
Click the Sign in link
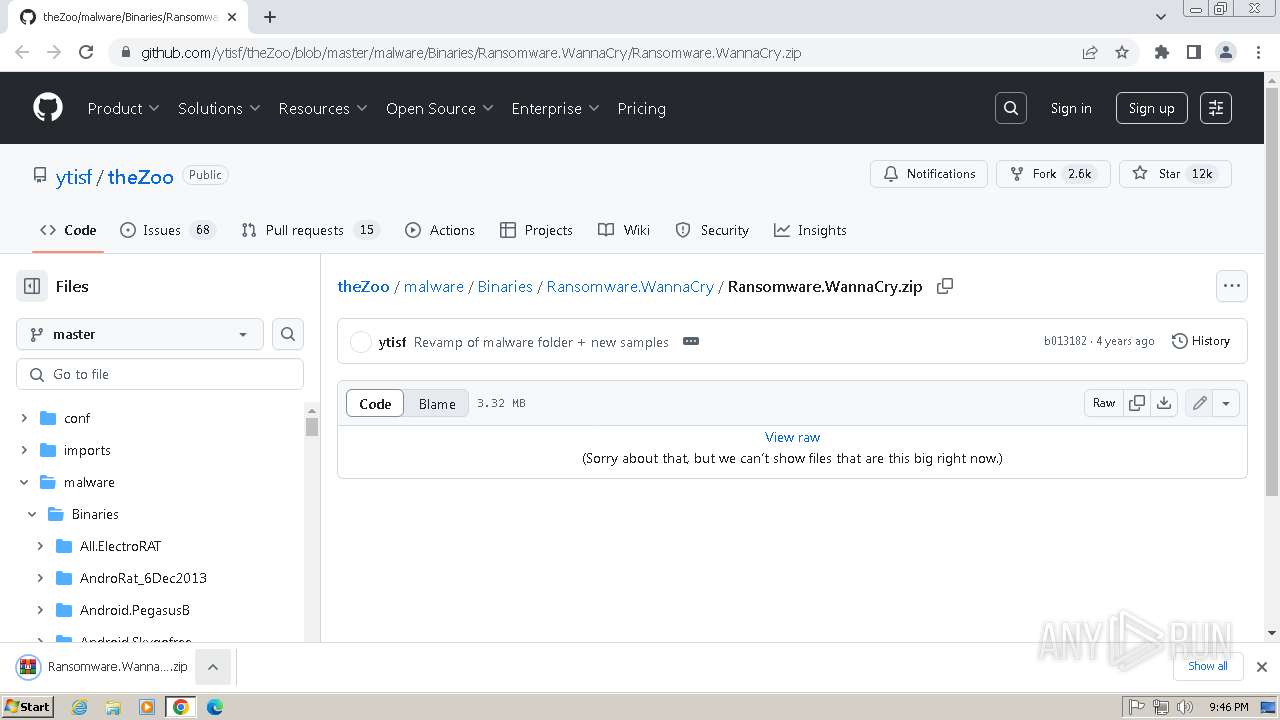tap(1071, 108)
